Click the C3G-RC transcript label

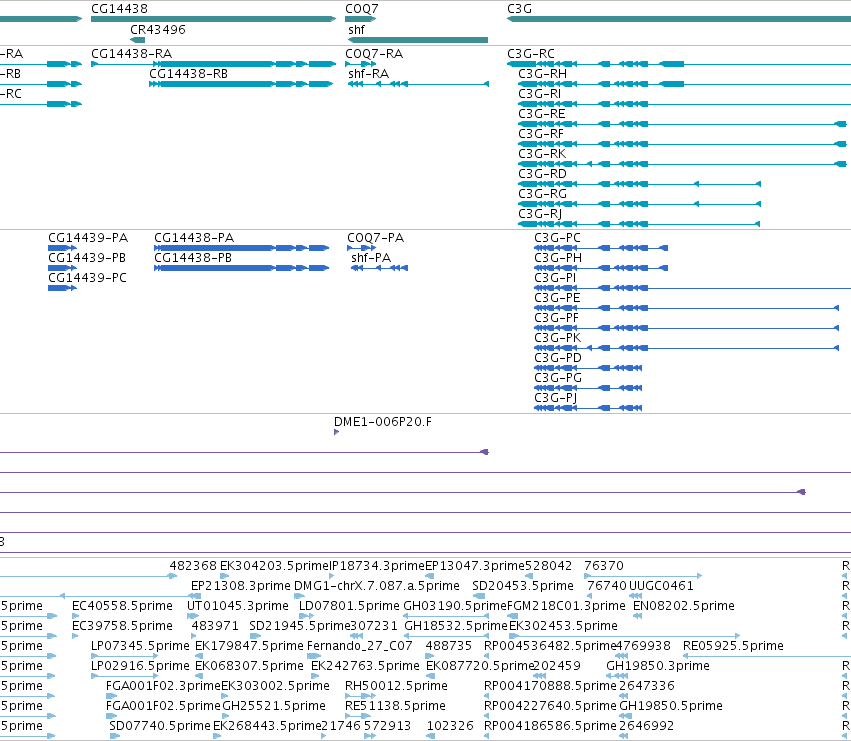pos(531,54)
